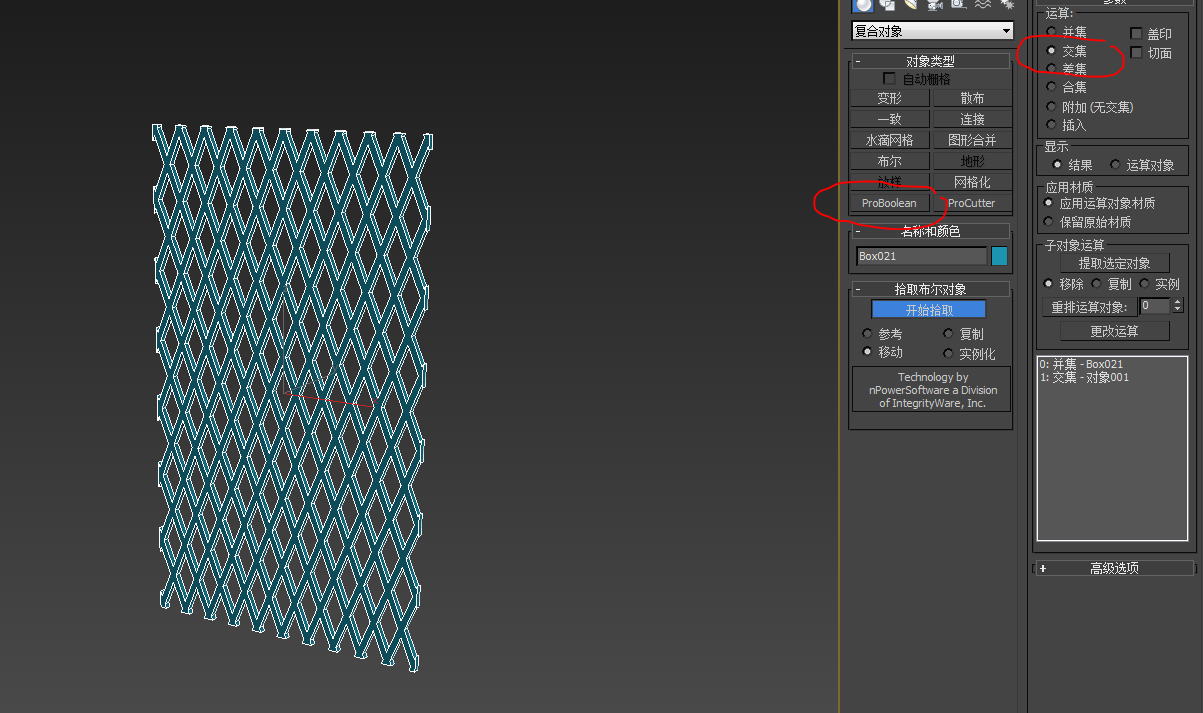The image size is (1203, 713).
Task: Select the 附加 (无交集) operation radio
Action: click(x=1051, y=106)
